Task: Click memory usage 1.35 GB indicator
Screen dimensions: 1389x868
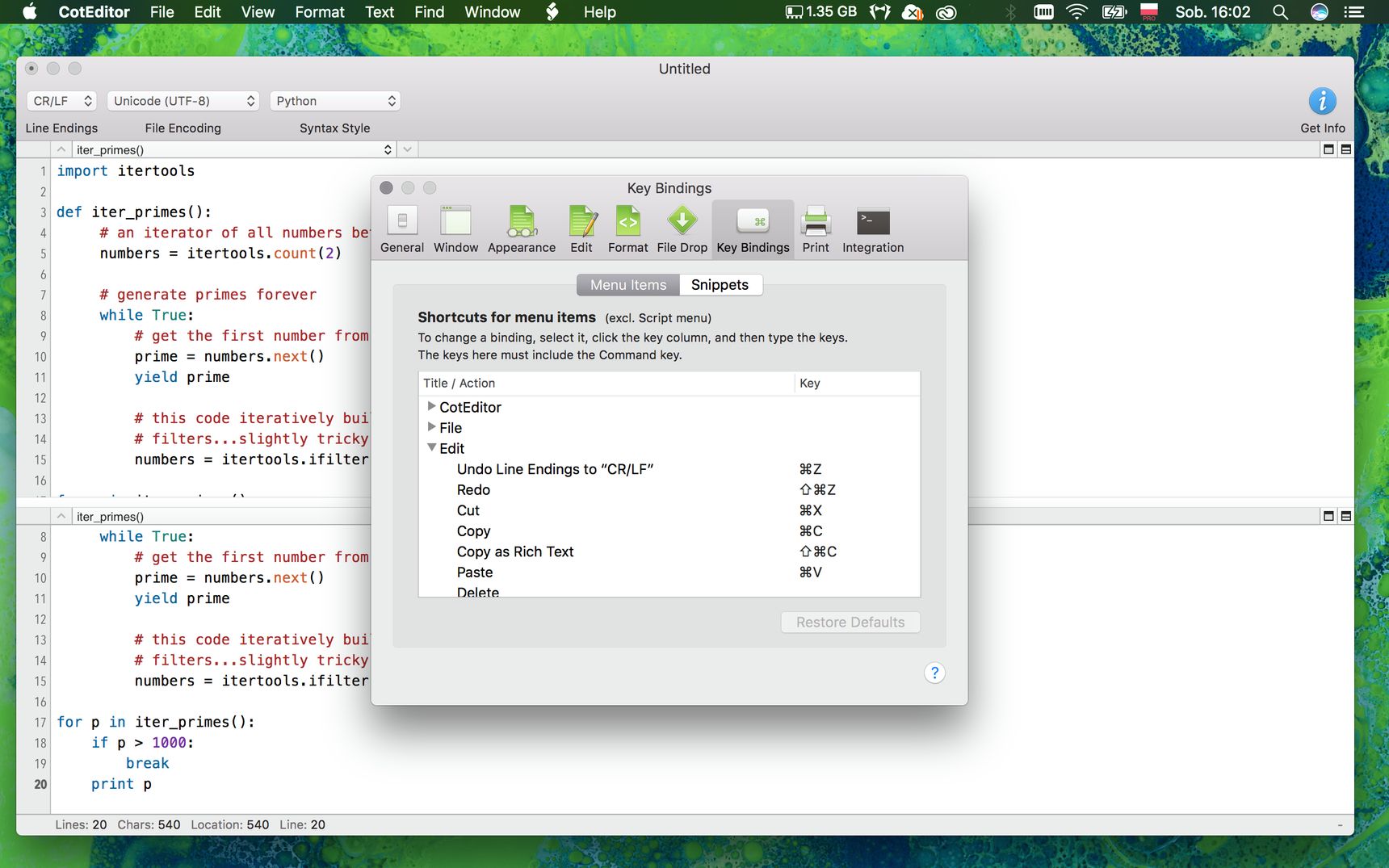Action: tap(820, 12)
